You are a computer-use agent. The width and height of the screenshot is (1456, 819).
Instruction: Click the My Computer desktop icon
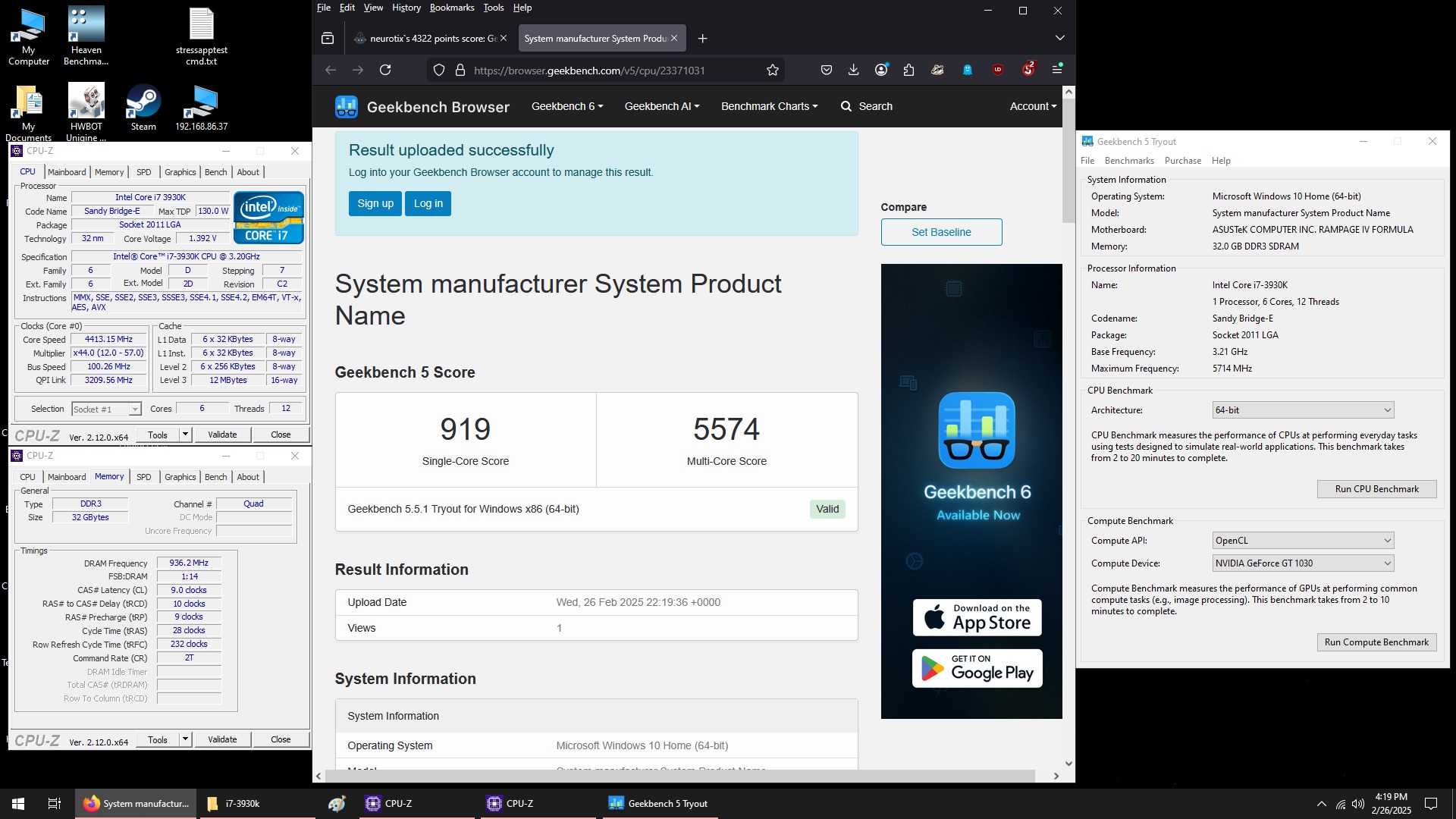(x=29, y=36)
